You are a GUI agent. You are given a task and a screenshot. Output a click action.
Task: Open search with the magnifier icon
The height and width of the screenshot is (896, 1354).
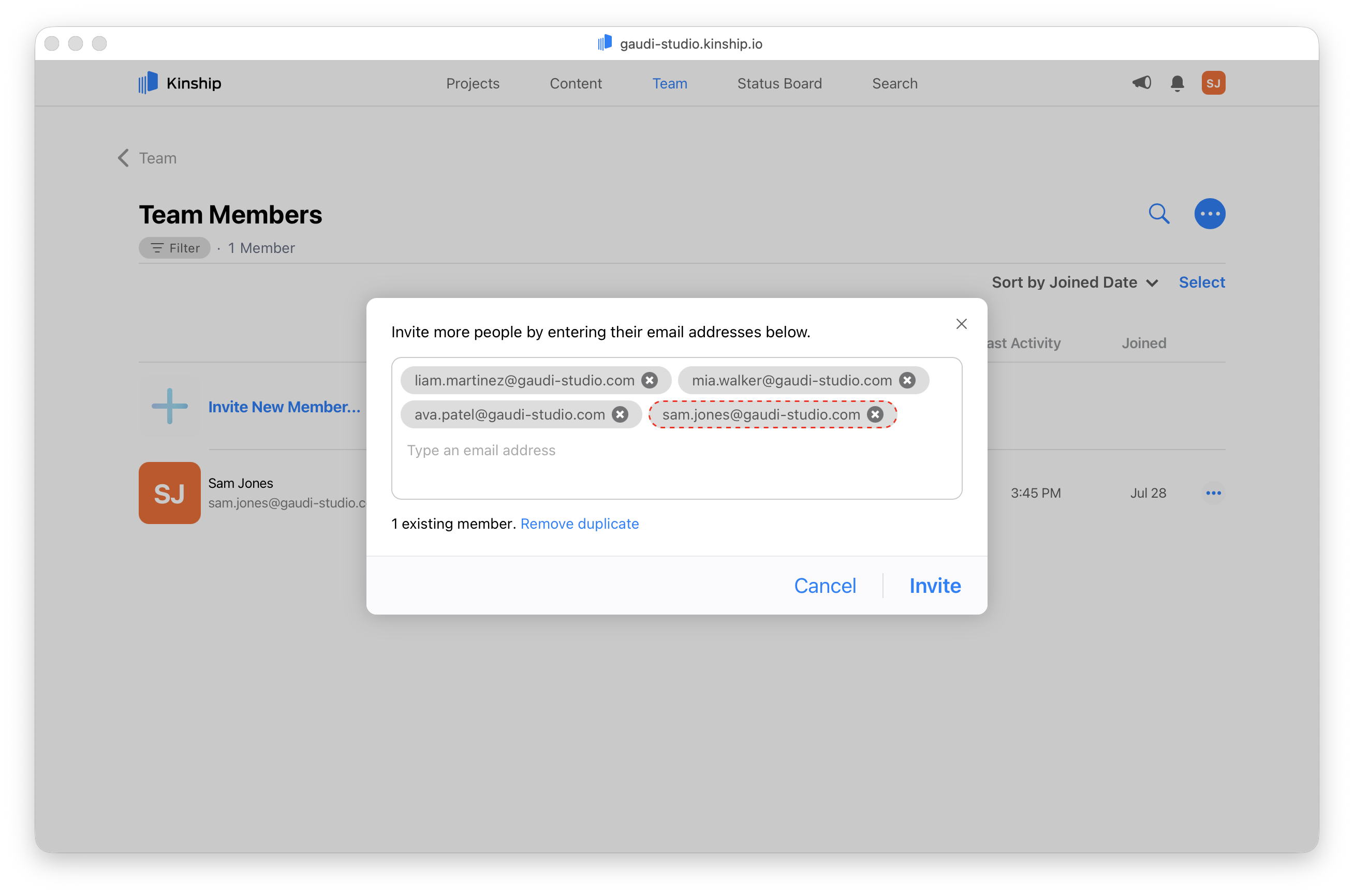1158,213
